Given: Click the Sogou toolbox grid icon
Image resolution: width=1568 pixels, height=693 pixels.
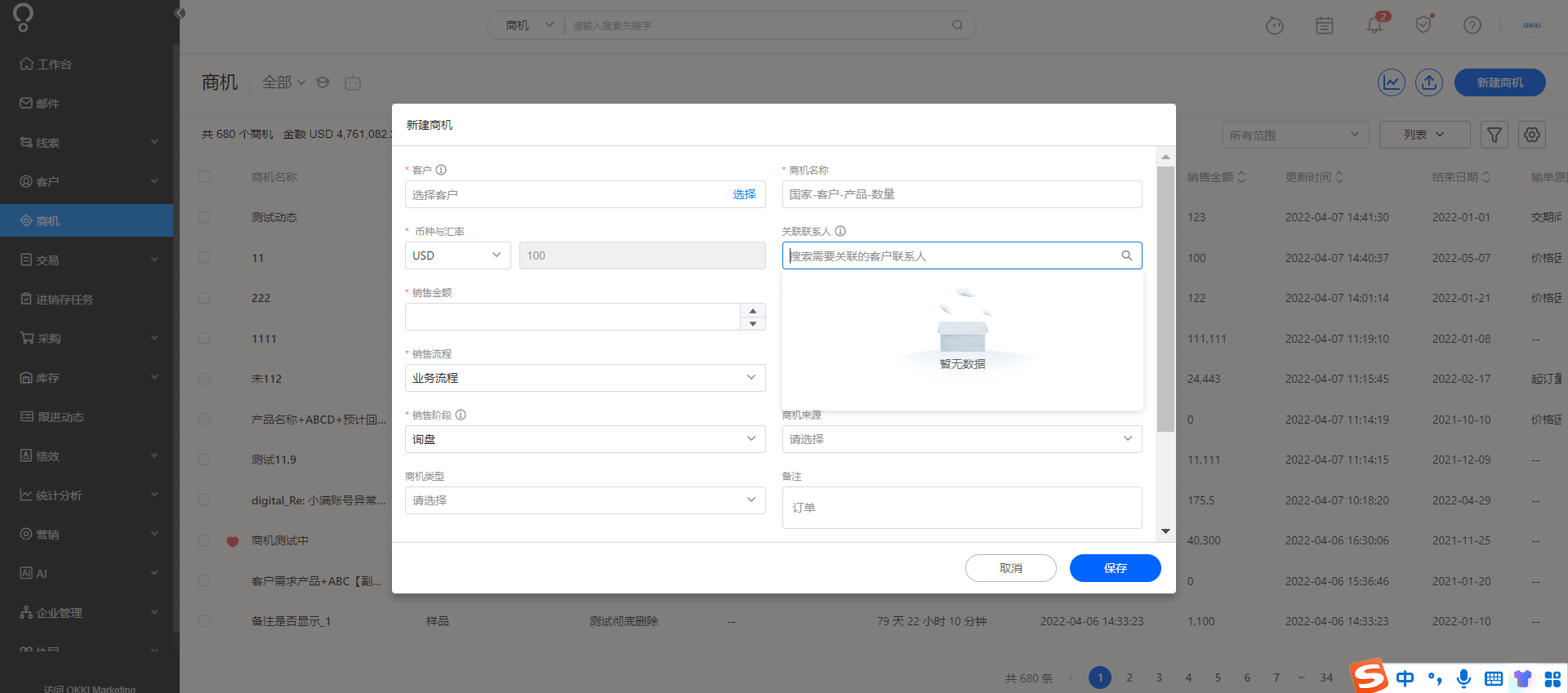Looking at the screenshot, I should [1552, 678].
